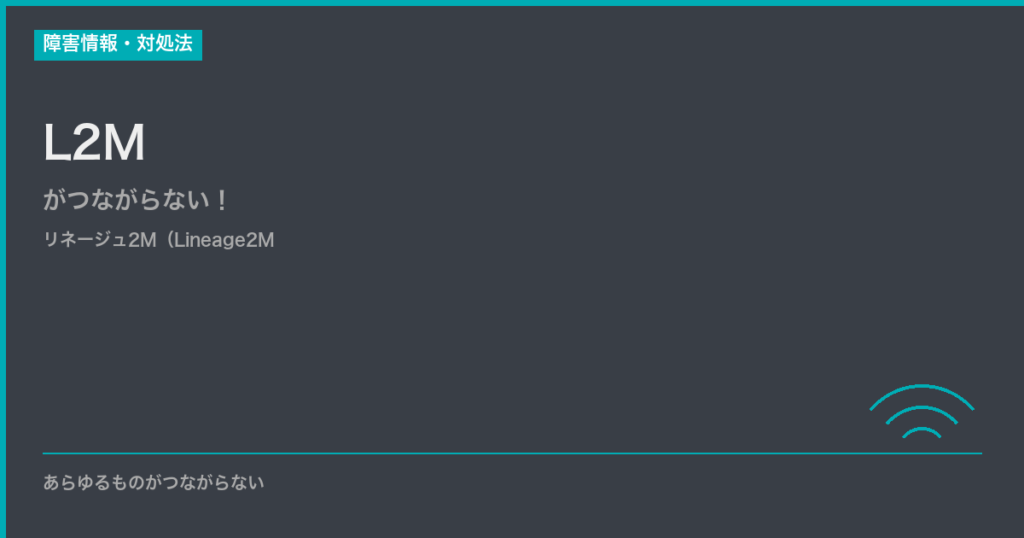The image size is (1024, 538).
Task: Click the smallest inner Wi-Fi arc
Action: point(921,431)
